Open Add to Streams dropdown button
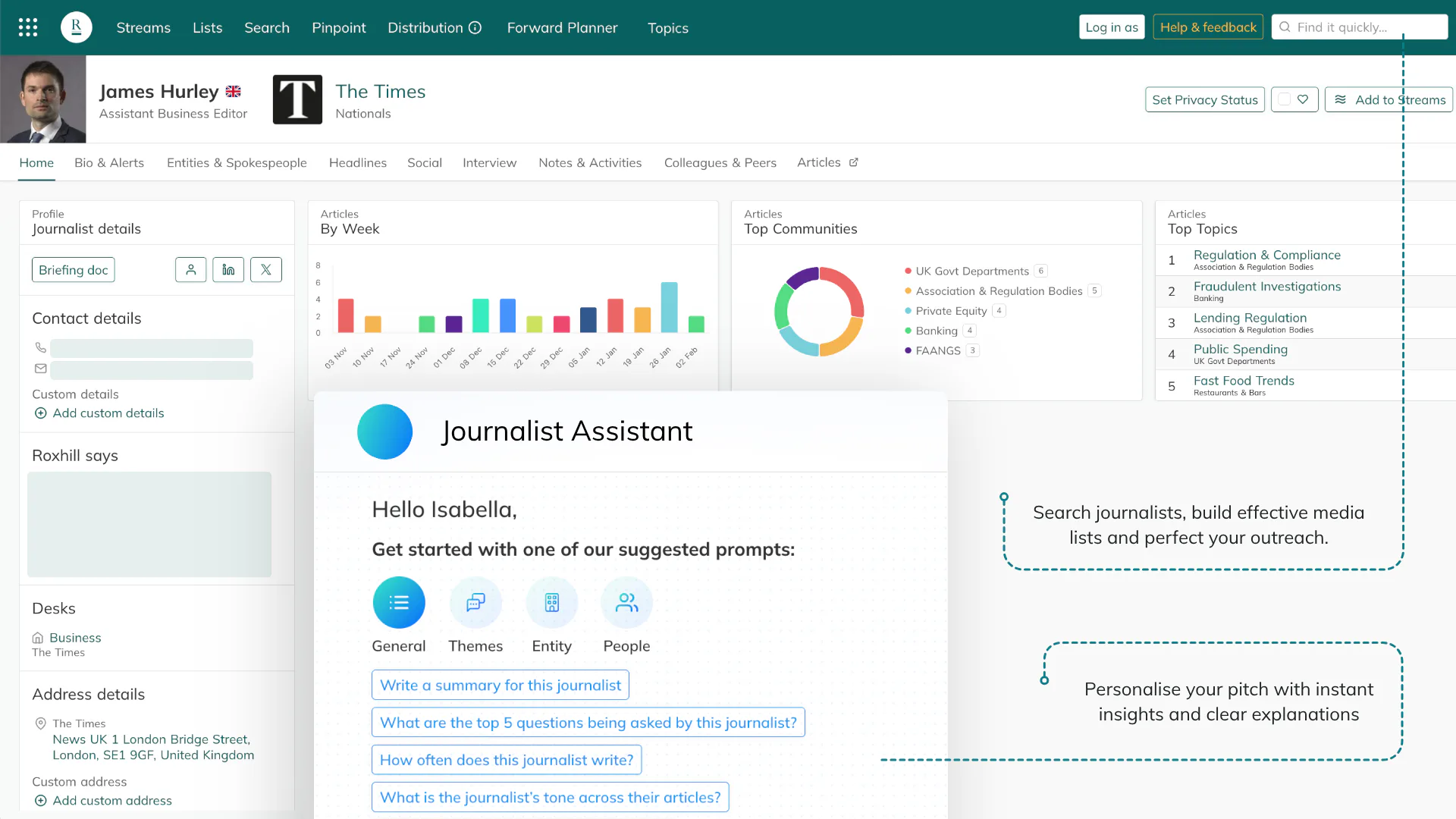Viewport: 1456px width, 819px height. point(1389,99)
